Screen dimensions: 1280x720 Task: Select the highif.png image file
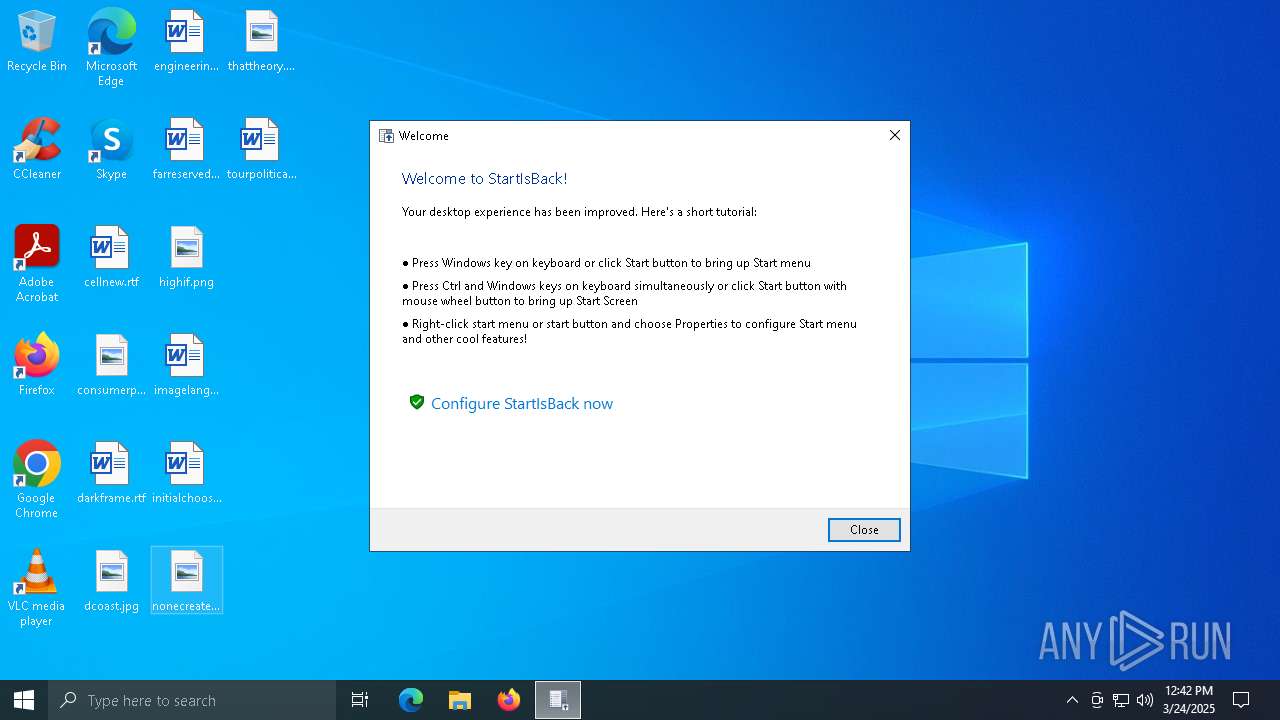[186, 257]
